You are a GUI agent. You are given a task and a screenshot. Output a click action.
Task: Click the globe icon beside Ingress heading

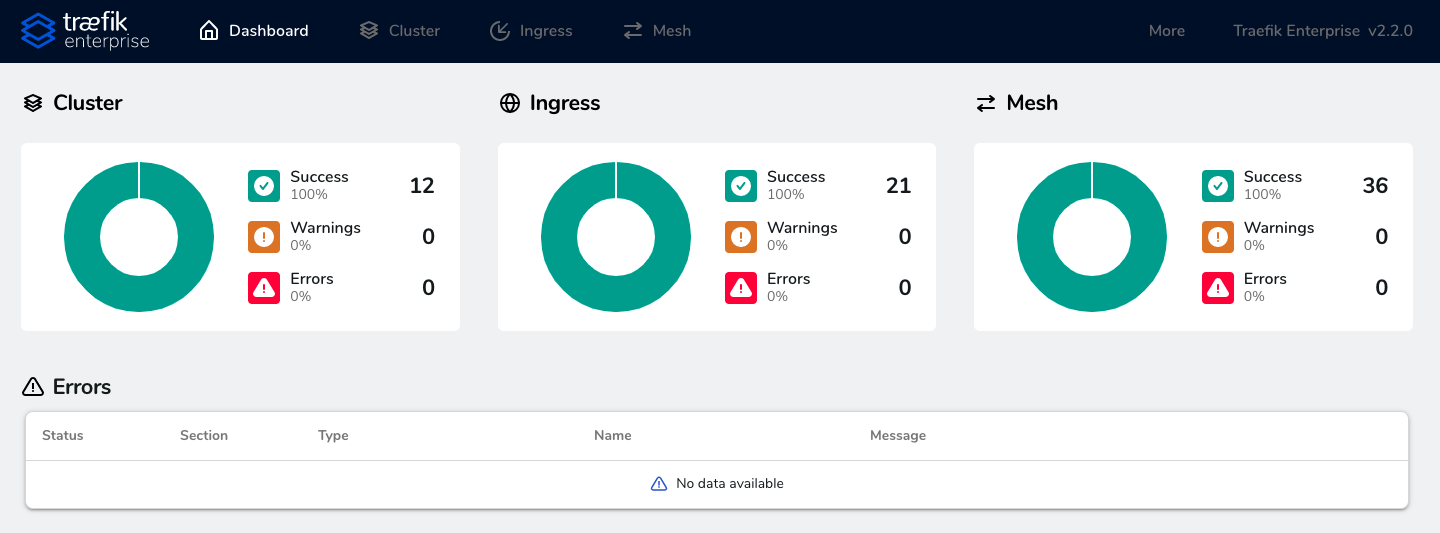click(x=510, y=103)
